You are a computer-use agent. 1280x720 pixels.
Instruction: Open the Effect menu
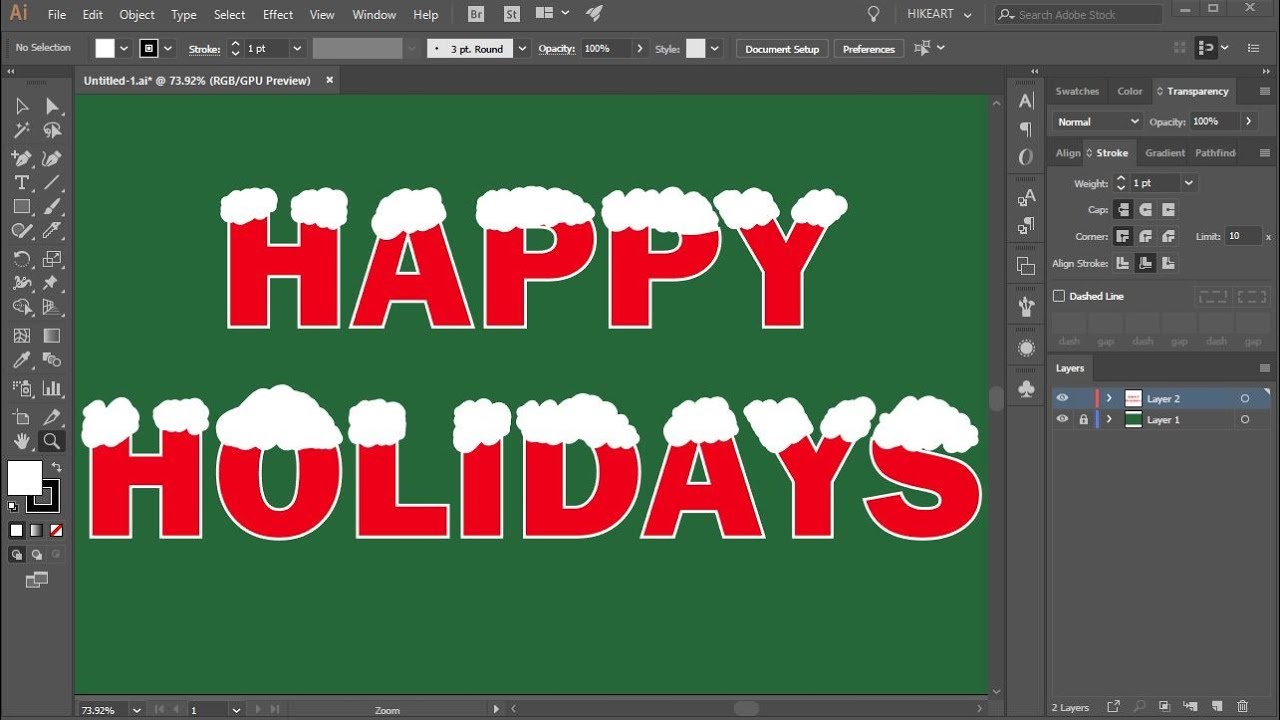pos(278,14)
